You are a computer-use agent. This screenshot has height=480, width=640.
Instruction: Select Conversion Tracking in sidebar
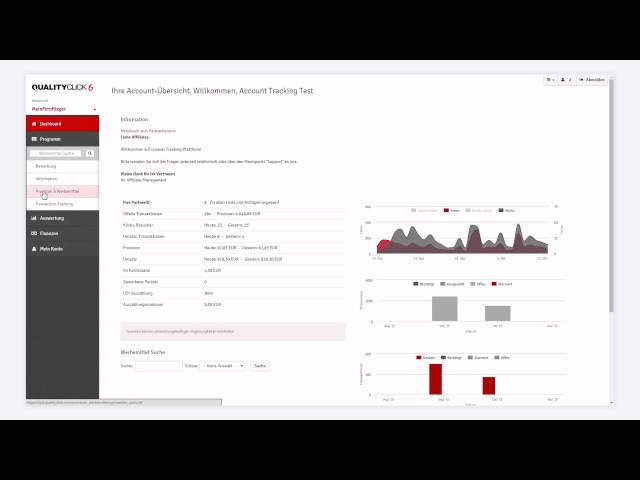pos(54,203)
